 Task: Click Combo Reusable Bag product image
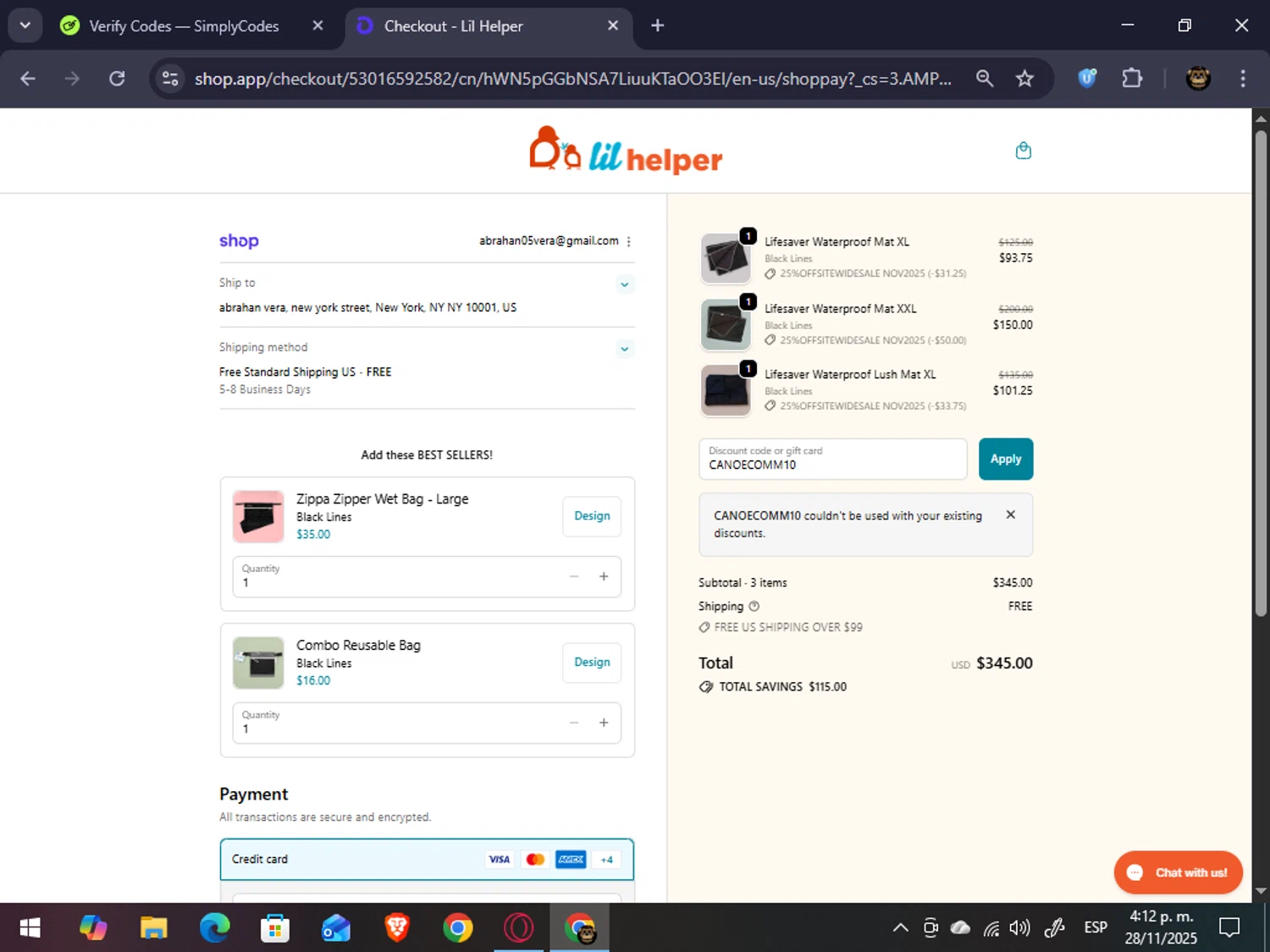[258, 663]
